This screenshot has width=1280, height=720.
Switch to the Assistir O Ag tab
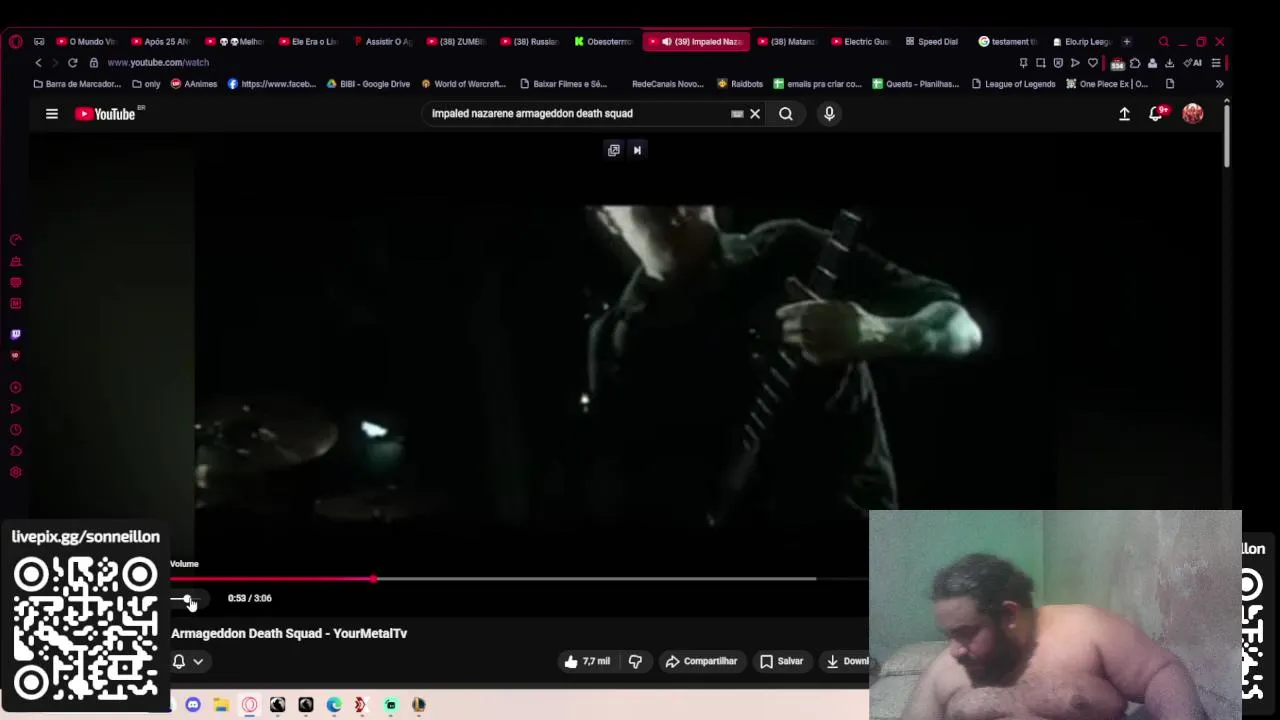[383, 41]
